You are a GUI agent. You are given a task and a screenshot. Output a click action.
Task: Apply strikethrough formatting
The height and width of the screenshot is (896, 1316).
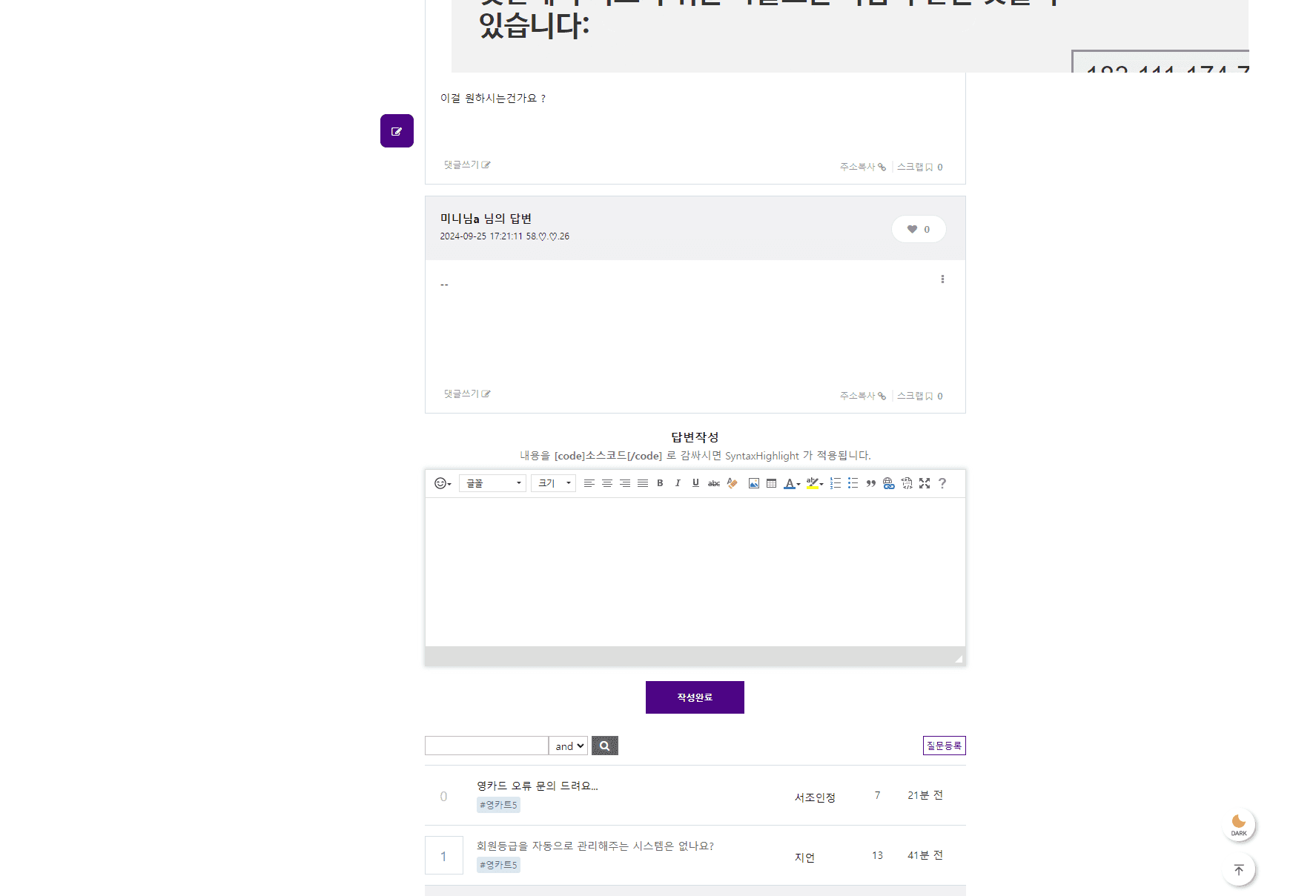pyautogui.click(x=714, y=483)
